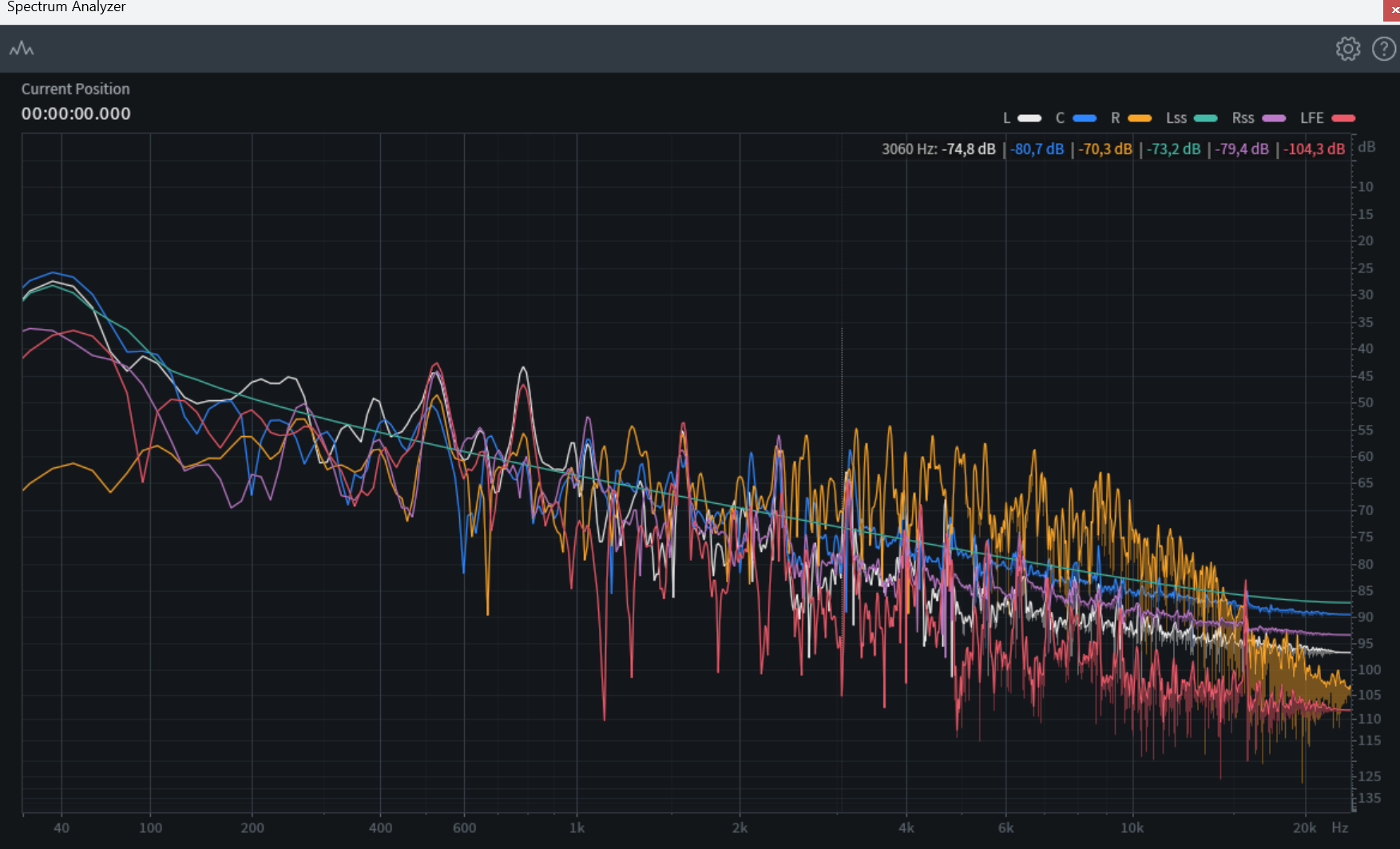Image resolution: width=1400 pixels, height=849 pixels.
Task: Click the -90 dB scale label
Action: [1364, 617]
